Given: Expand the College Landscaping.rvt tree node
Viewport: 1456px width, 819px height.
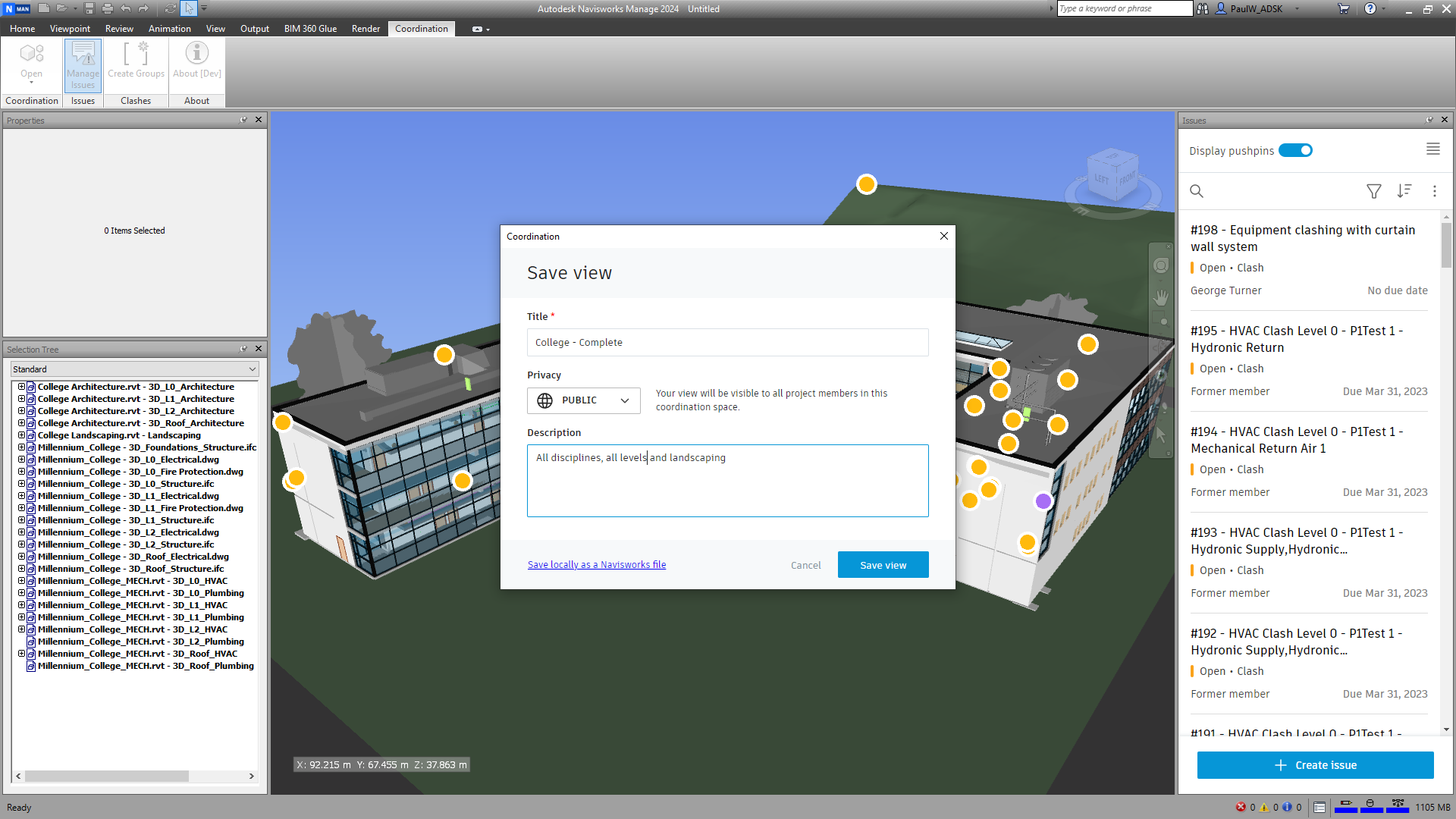Looking at the screenshot, I should [x=22, y=435].
